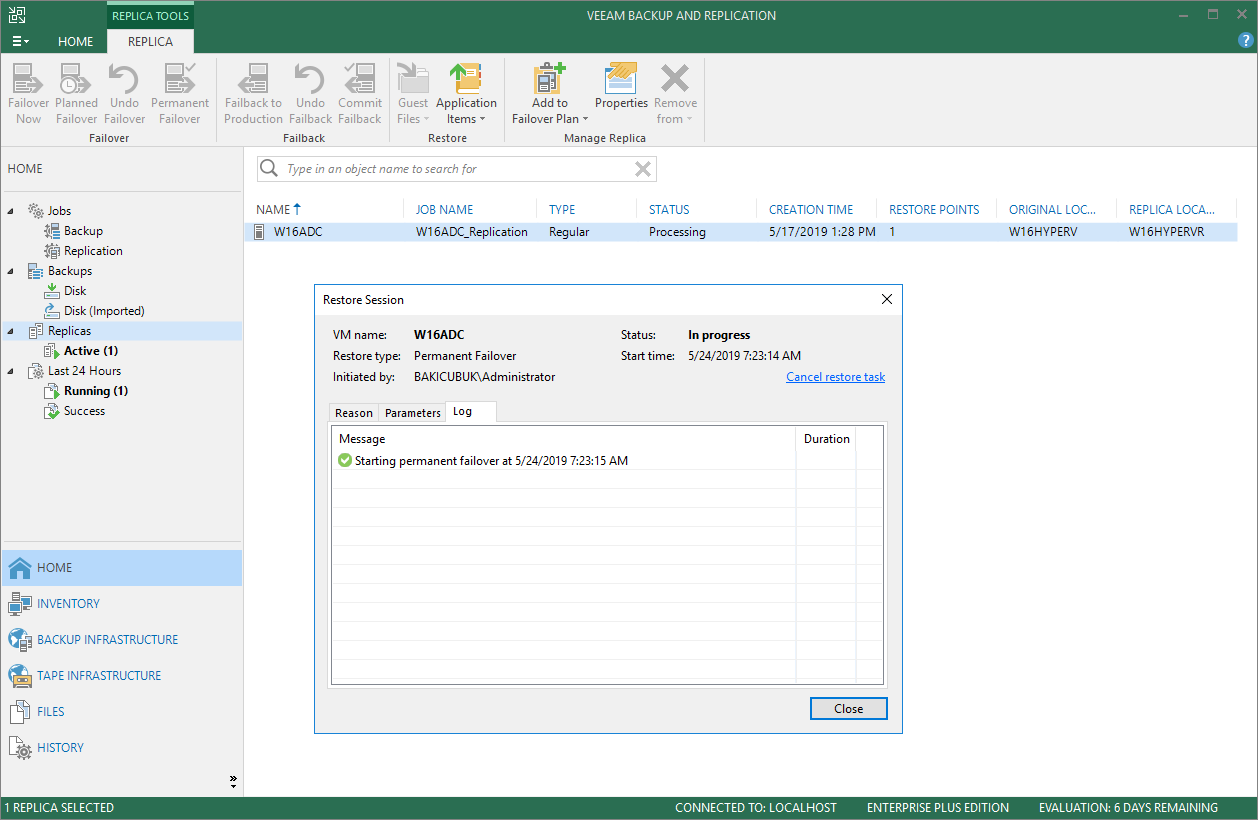This screenshot has height=820, width=1258.
Task: Click the Cancel restore task link
Action: (835, 377)
